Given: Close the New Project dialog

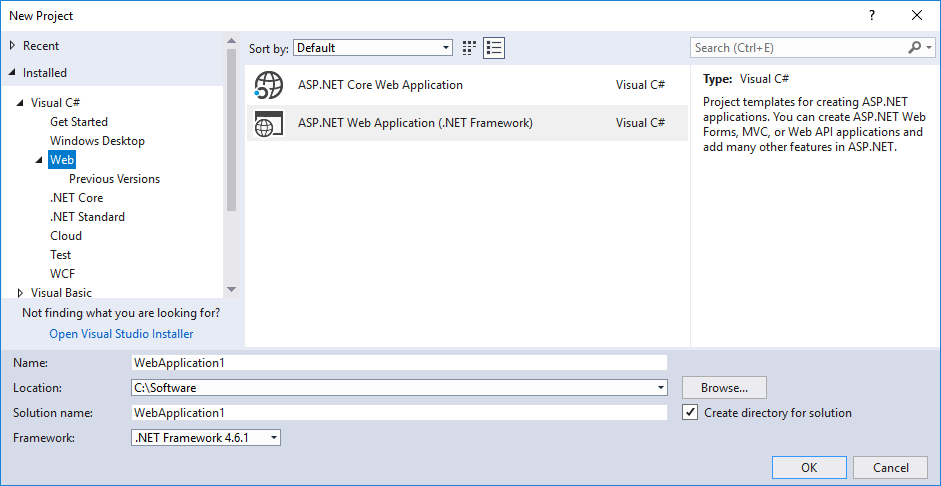Looking at the screenshot, I should click(x=916, y=16).
